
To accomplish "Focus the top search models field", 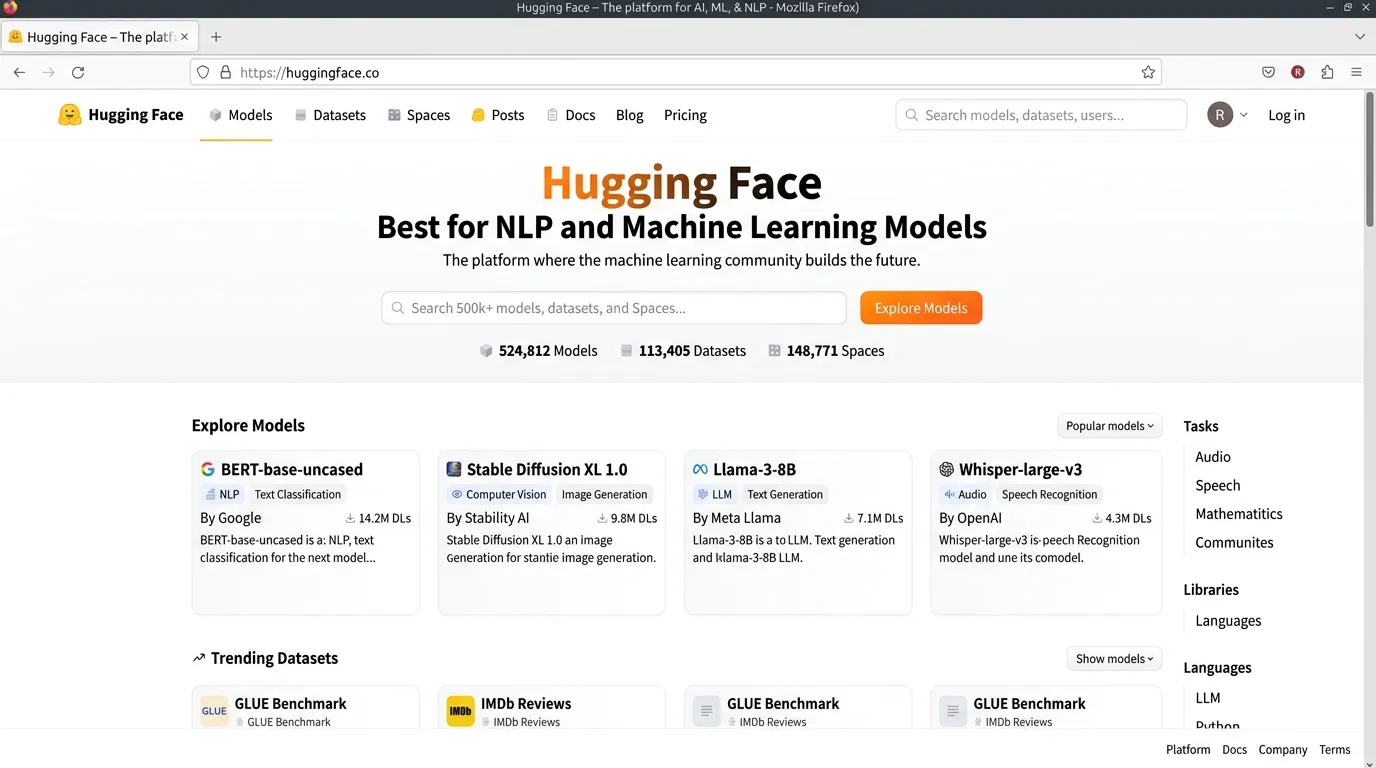I will click(x=1041, y=115).
